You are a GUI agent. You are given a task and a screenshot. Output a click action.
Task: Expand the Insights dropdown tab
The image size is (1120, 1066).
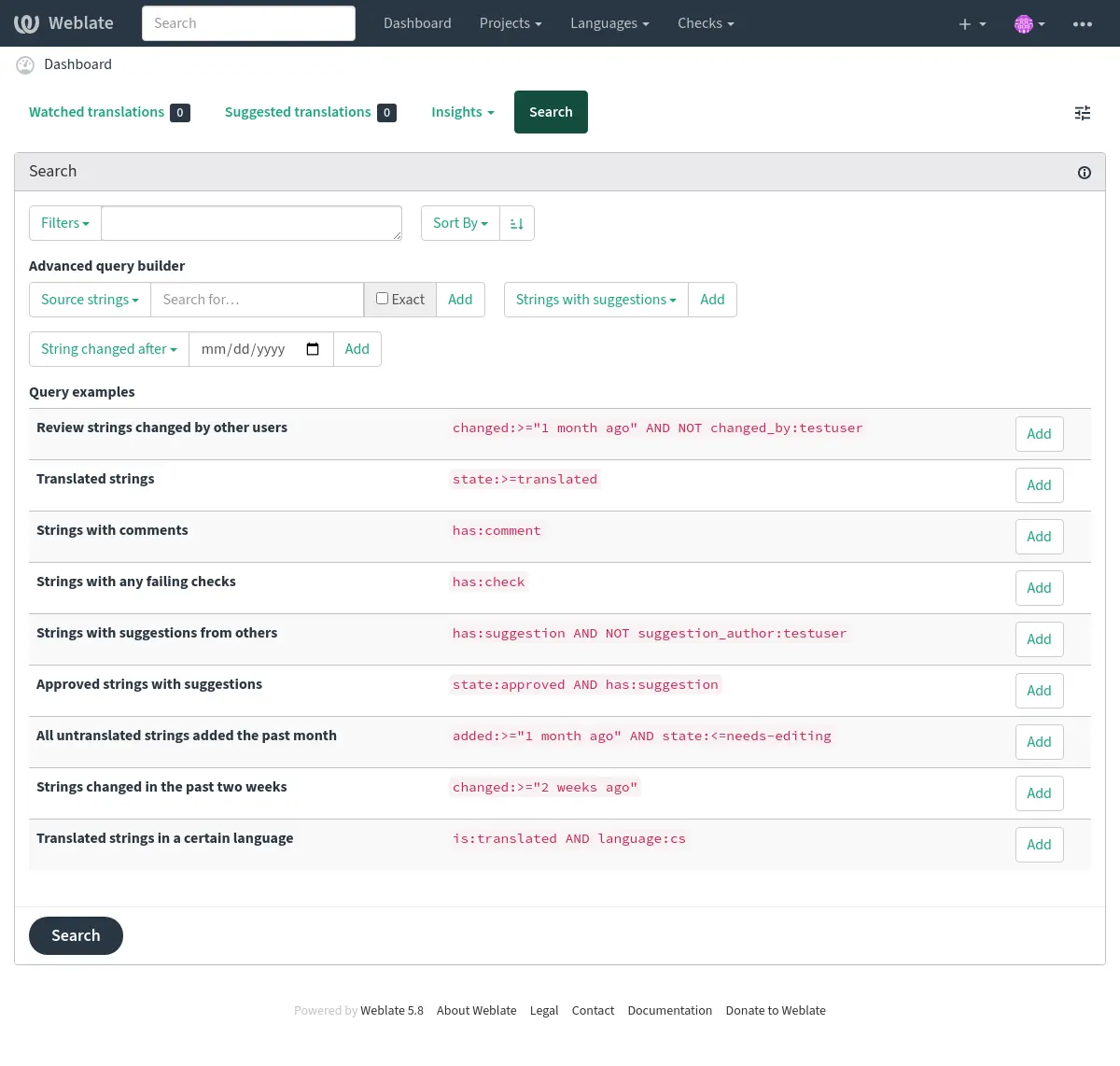point(462,112)
